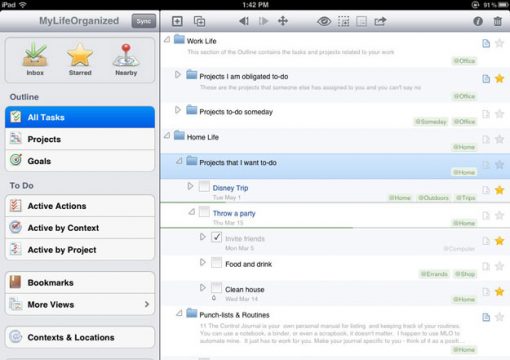Check the Disney Trip checkbox
Viewport: 510px width, 360px height.
click(x=204, y=186)
